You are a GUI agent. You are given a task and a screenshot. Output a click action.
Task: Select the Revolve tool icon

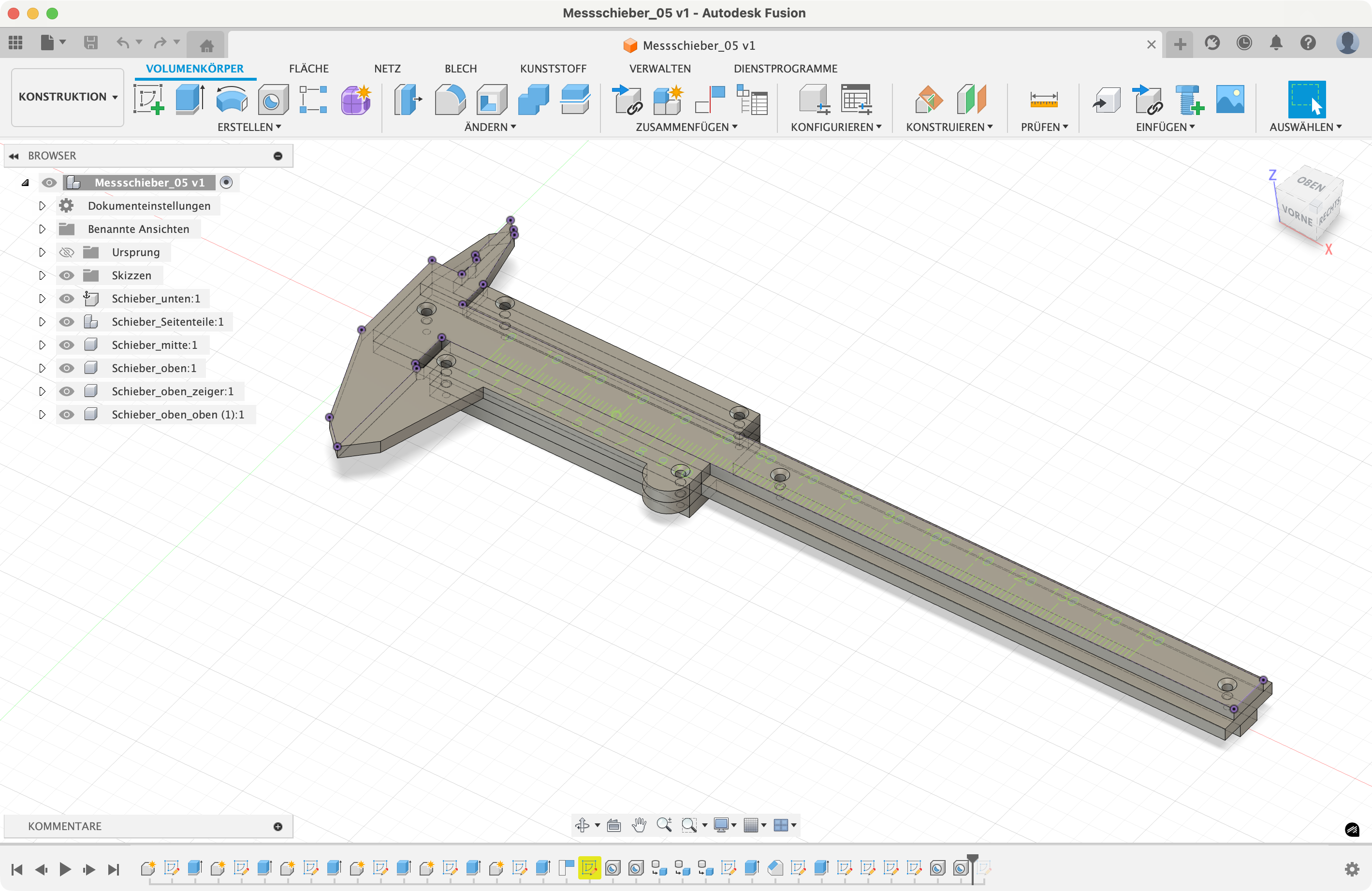232,99
